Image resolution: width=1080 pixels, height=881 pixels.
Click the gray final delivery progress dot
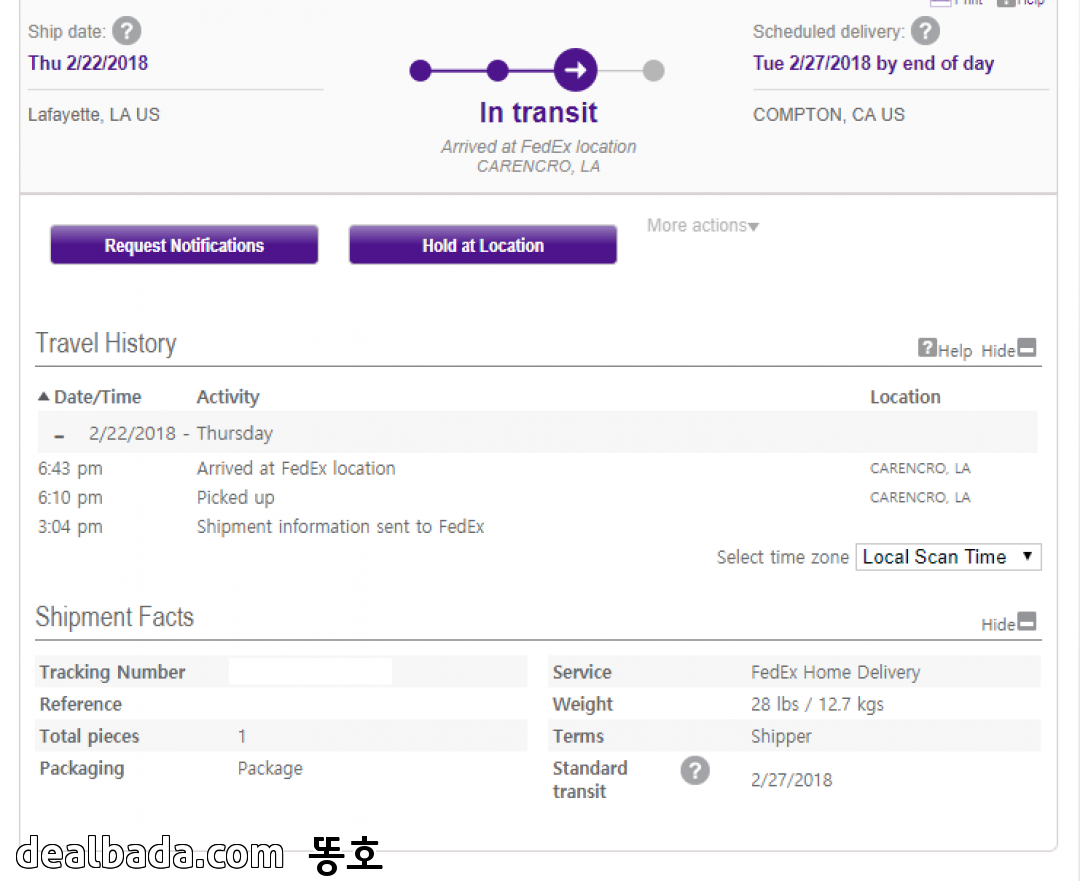tap(653, 70)
